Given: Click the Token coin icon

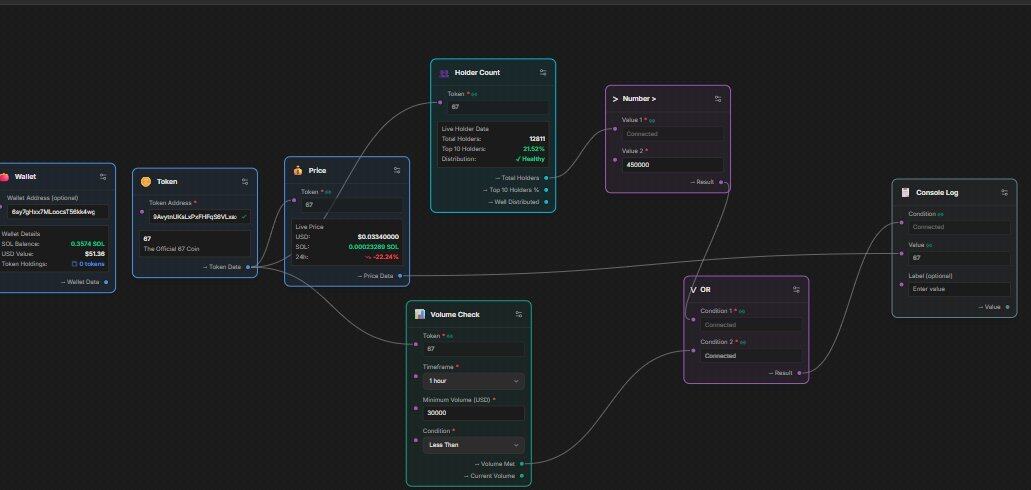Looking at the screenshot, I should pos(145,181).
